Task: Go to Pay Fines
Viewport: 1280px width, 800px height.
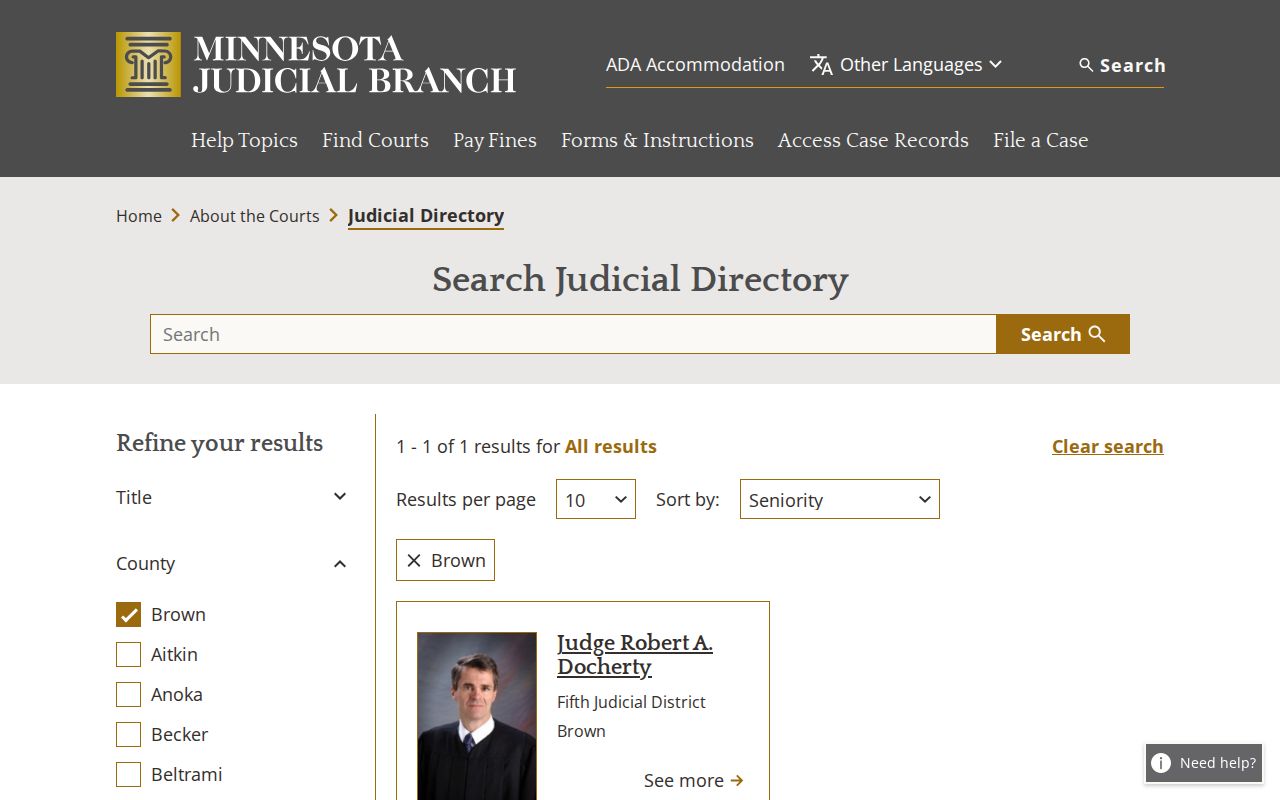Action: coord(495,140)
